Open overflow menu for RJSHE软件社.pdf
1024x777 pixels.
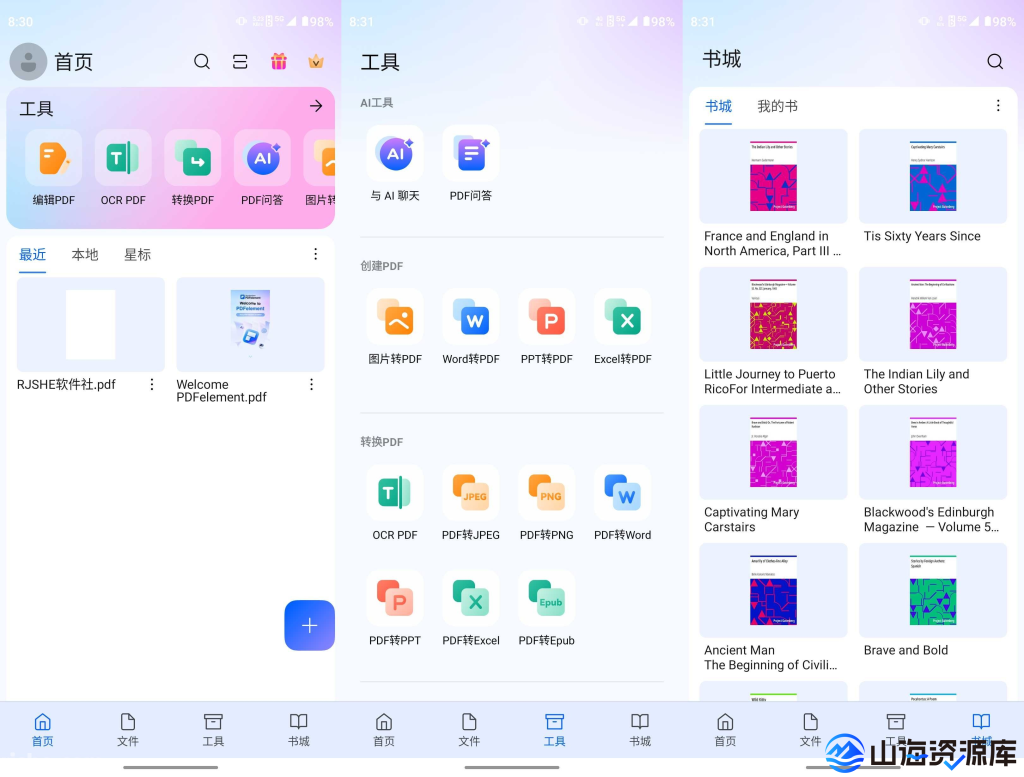pos(151,384)
